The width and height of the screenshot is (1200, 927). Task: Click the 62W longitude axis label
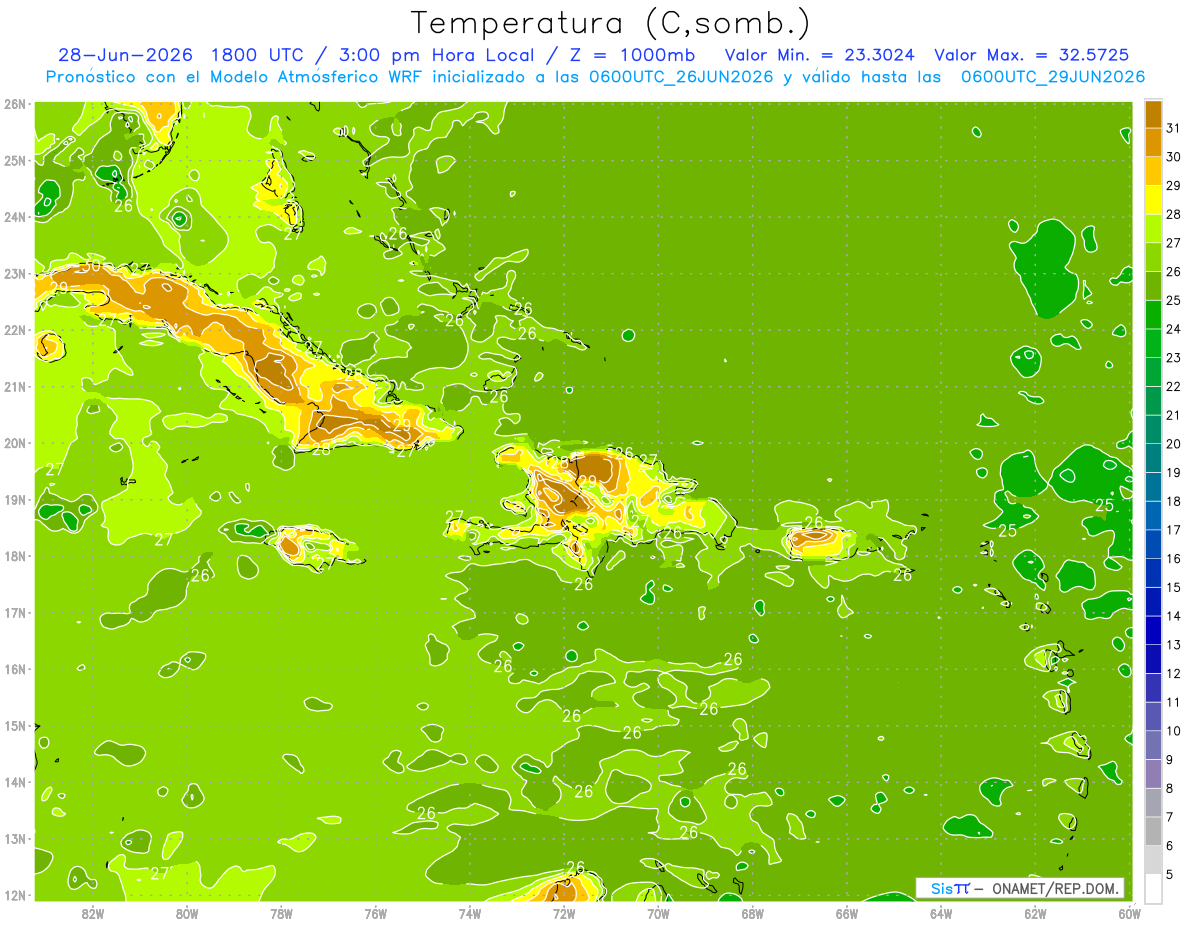(x=1035, y=912)
